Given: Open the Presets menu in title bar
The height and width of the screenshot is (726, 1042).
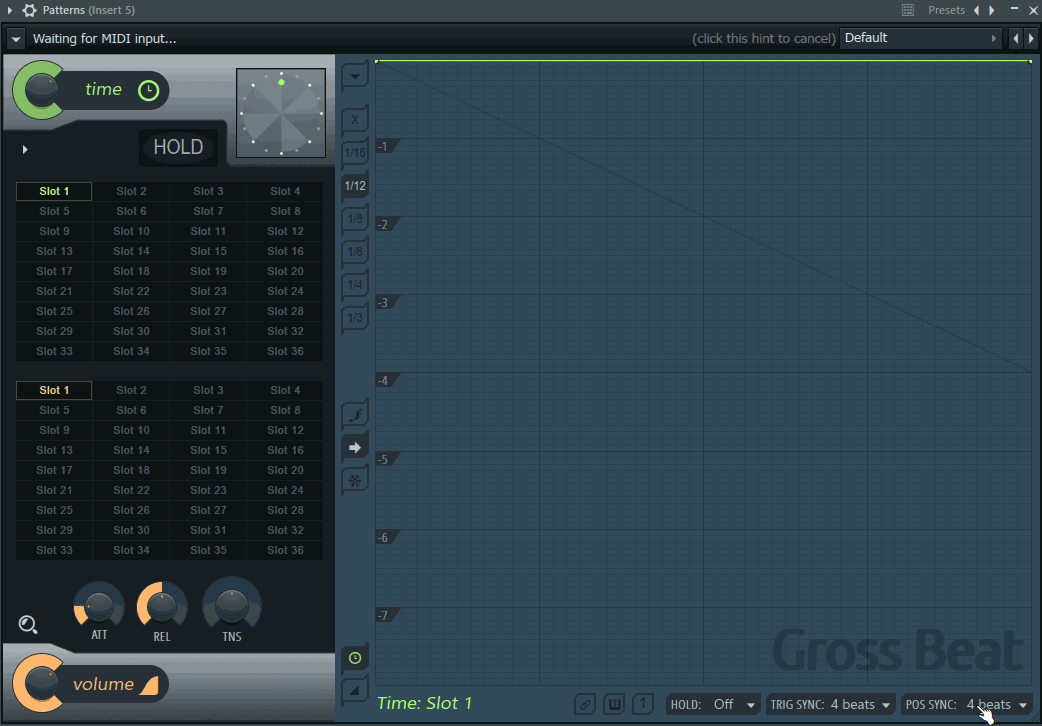Looking at the screenshot, I should [946, 10].
